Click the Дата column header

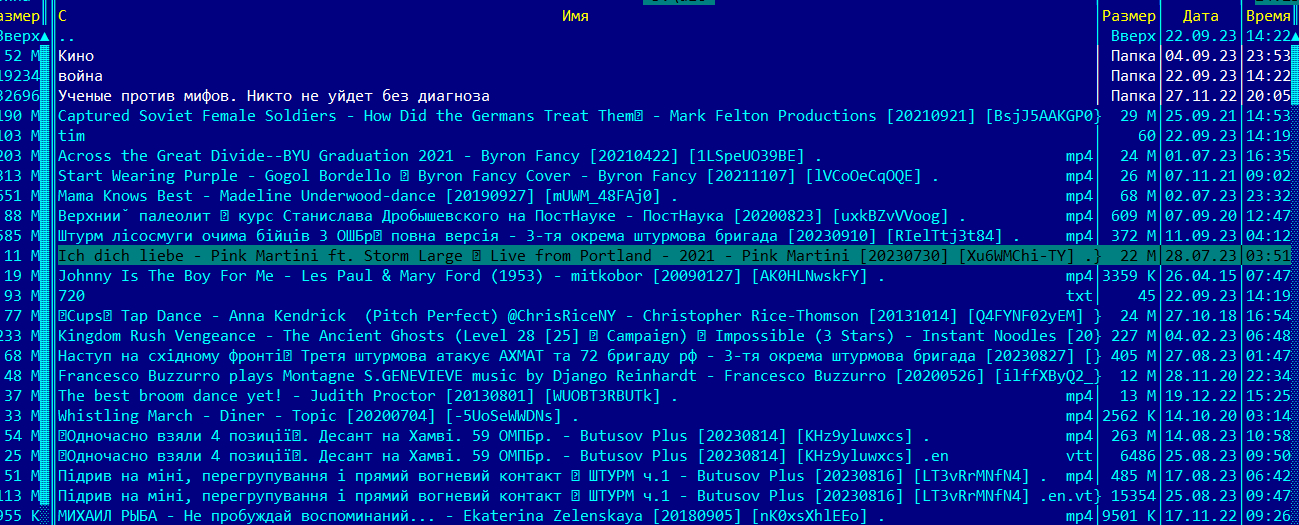pyautogui.click(x=1200, y=16)
